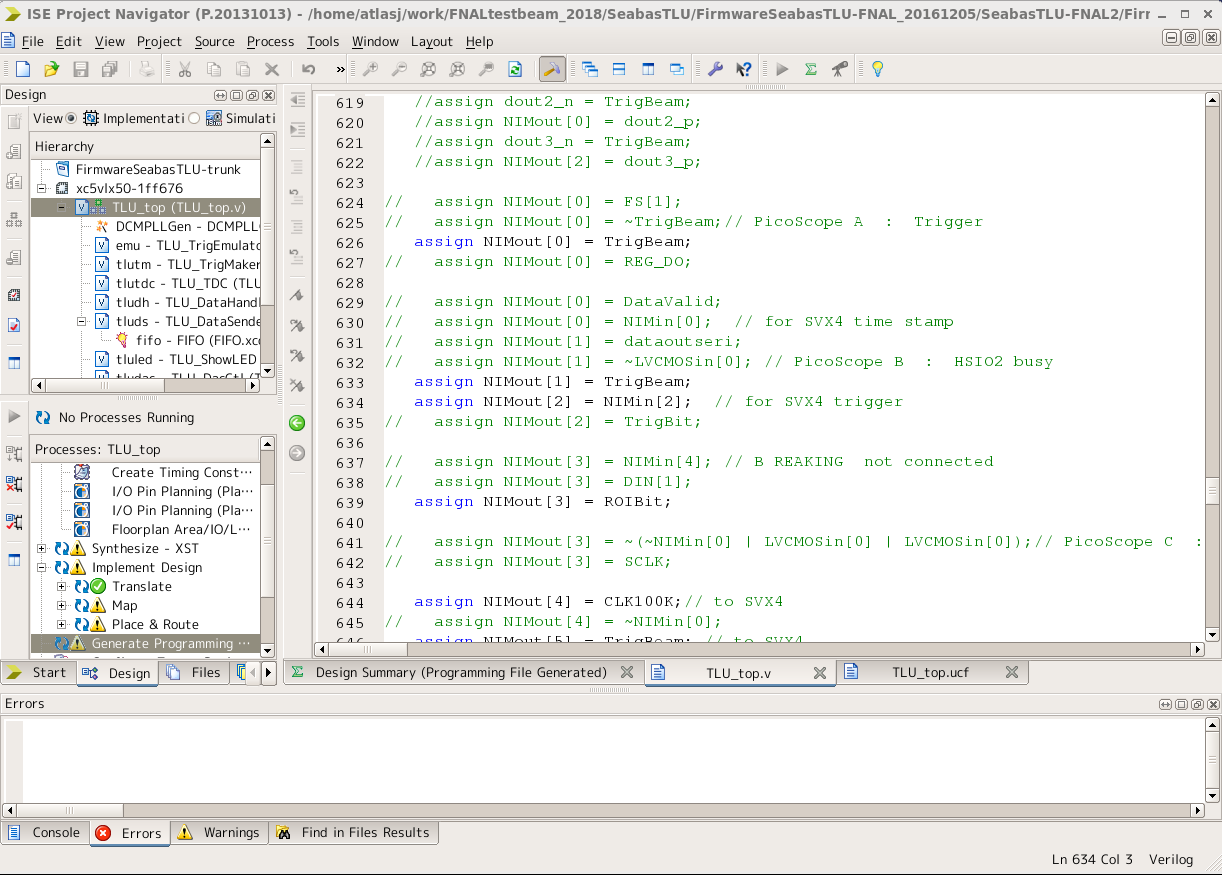This screenshot has width=1222, height=876.
Task: Collapse the Implement Design process node
Action: pyautogui.click(x=42, y=568)
